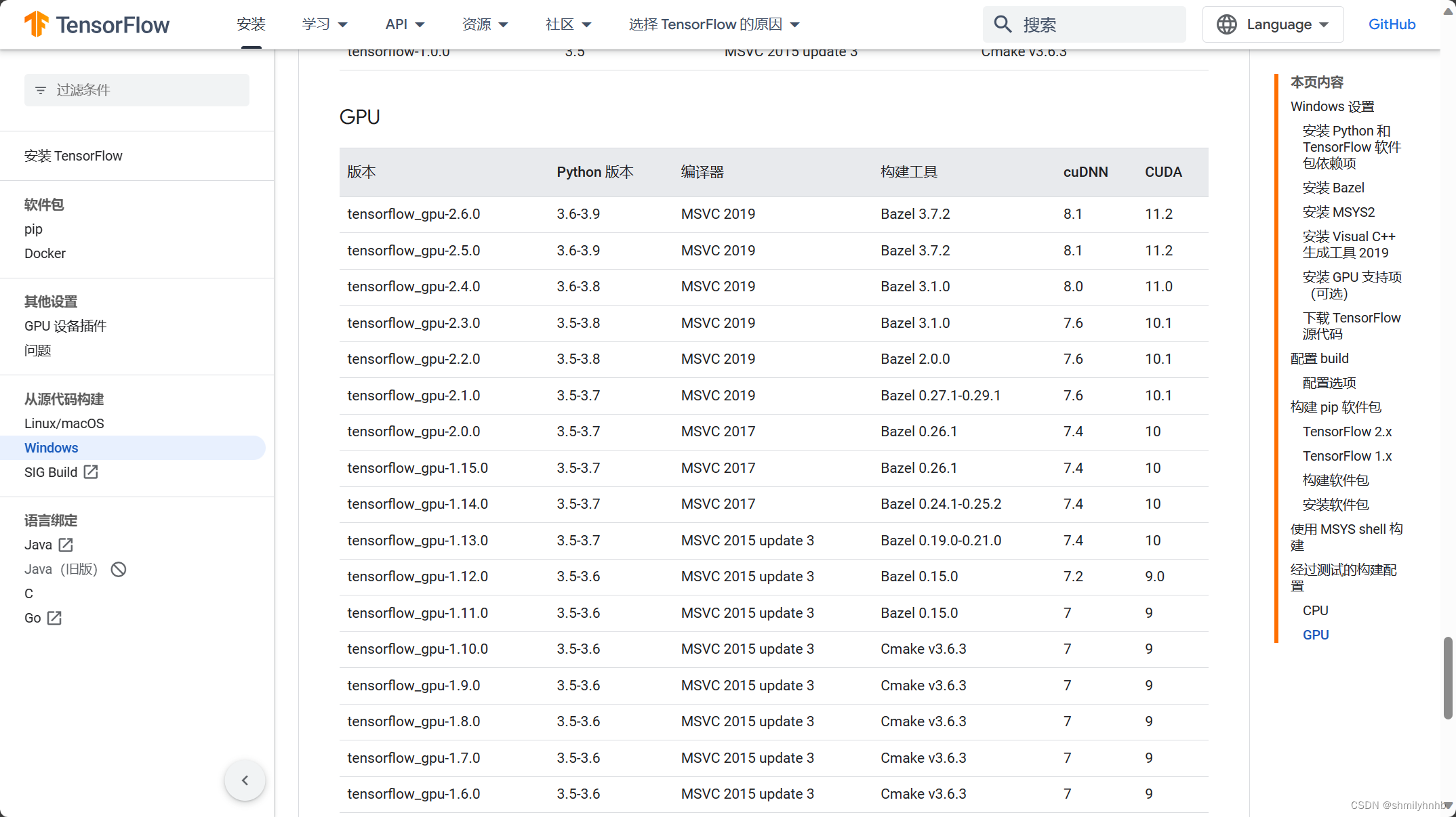Click the external link icon beside Go

pos(54,618)
